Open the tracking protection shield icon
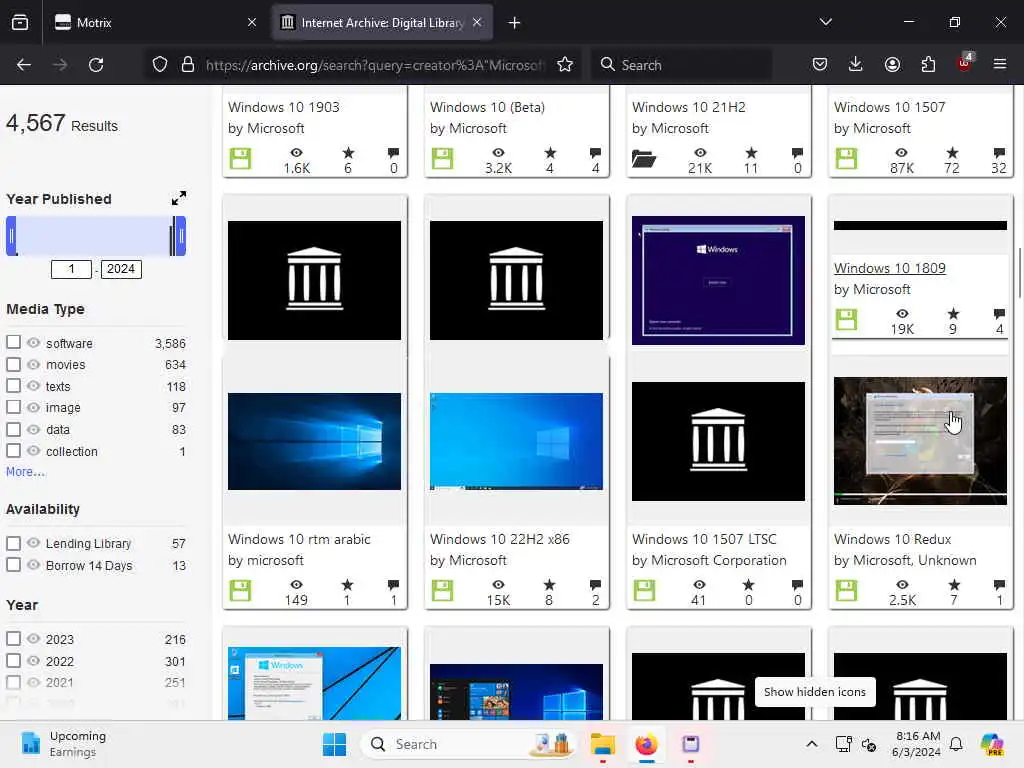 (x=160, y=65)
